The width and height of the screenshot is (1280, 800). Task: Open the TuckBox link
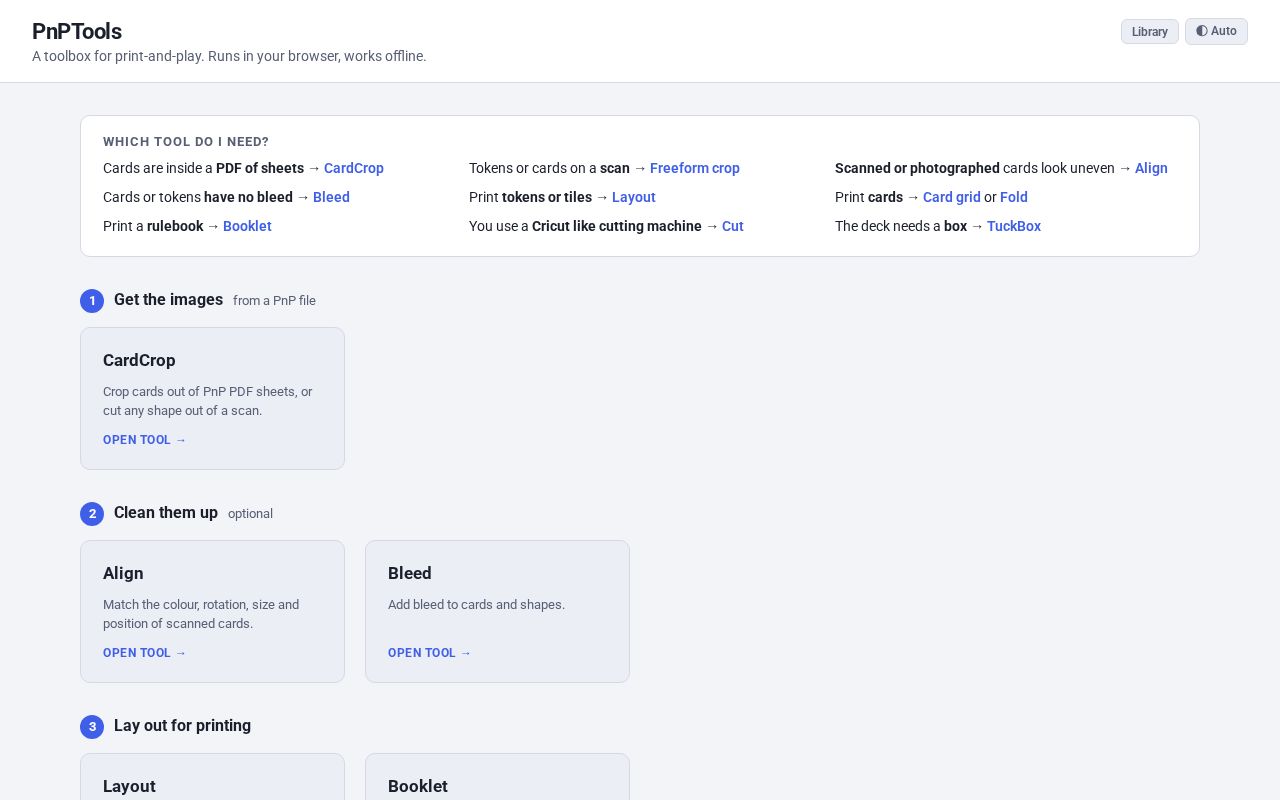1014,226
